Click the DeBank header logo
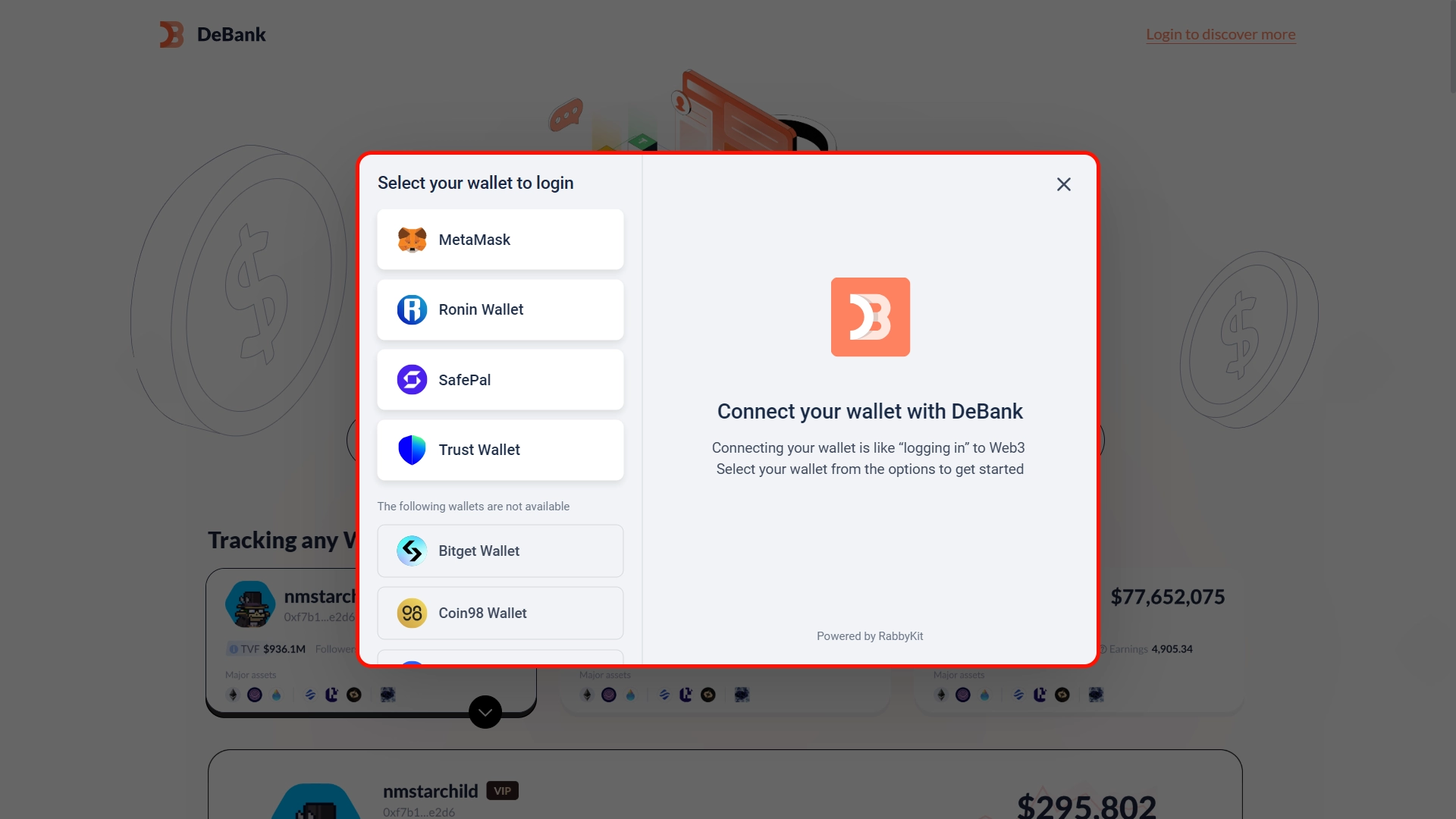Image resolution: width=1456 pixels, height=819 pixels. (x=211, y=34)
